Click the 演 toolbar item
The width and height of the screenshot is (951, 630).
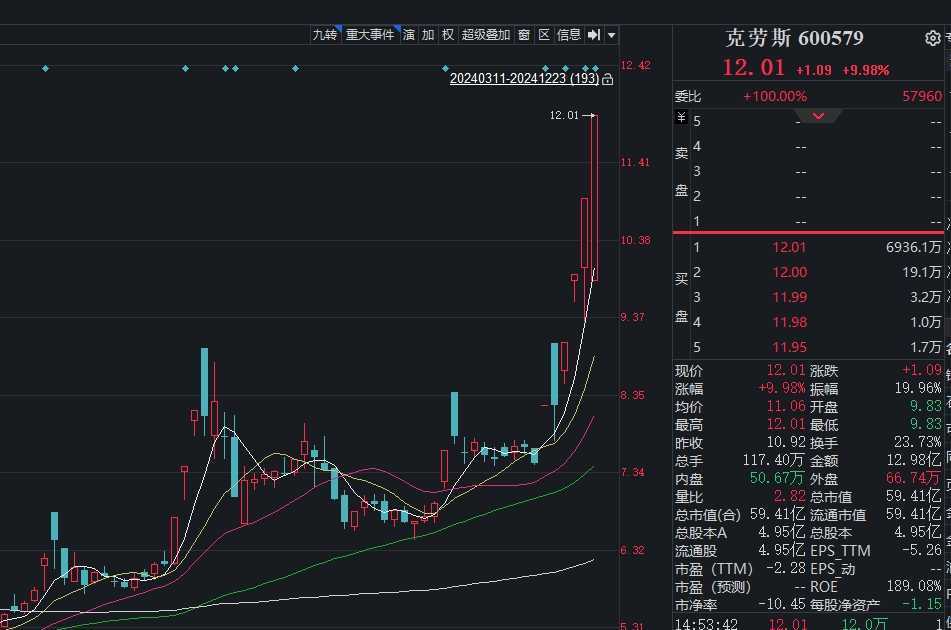[x=409, y=35]
